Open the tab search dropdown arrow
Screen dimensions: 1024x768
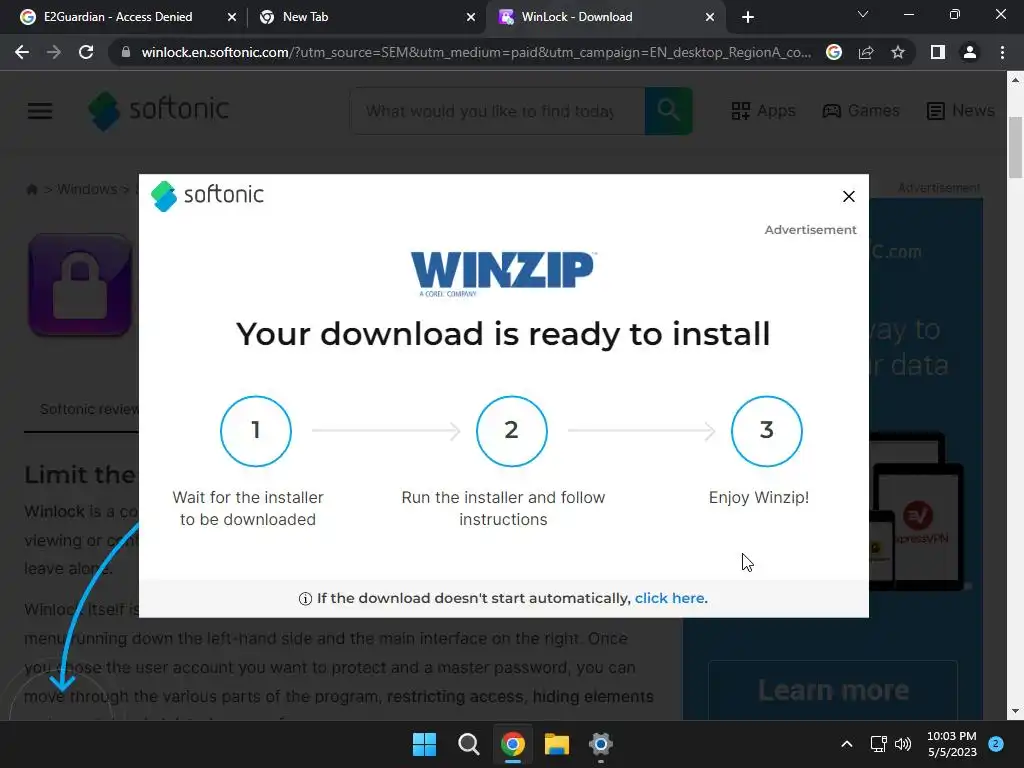tap(863, 14)
